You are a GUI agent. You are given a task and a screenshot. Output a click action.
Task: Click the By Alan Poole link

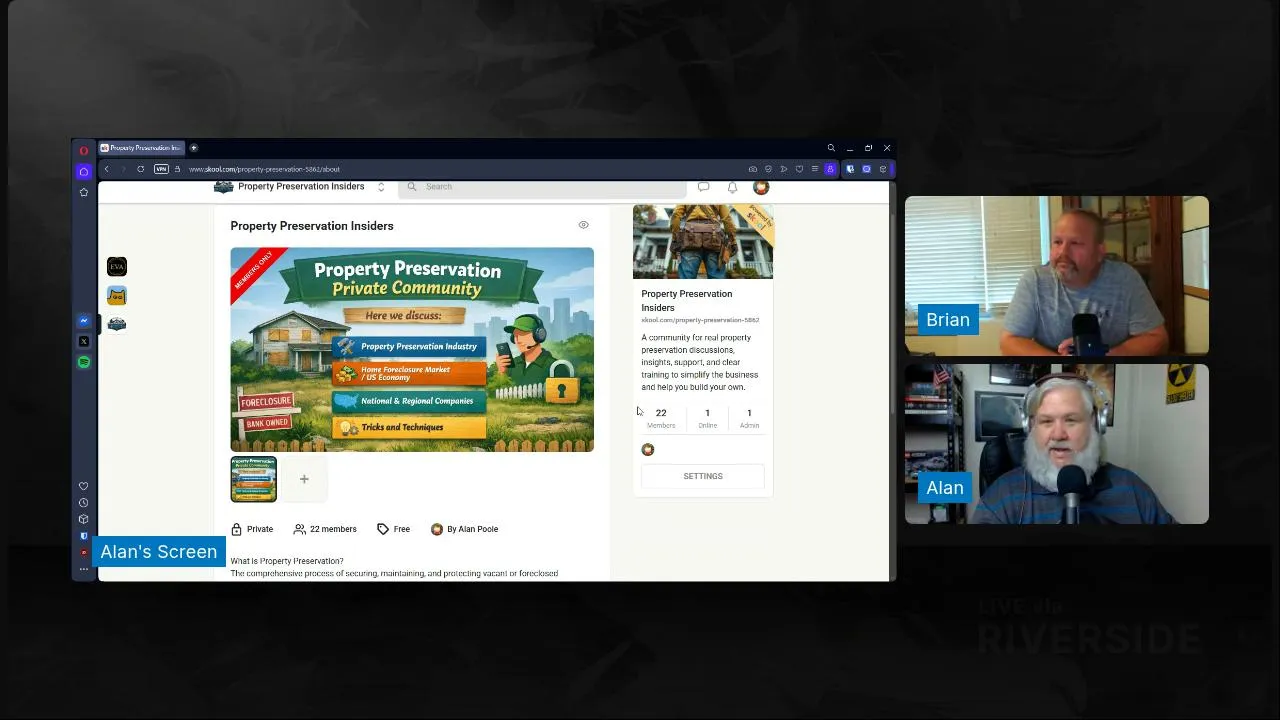pyautogui.click(x=465, y=529)
